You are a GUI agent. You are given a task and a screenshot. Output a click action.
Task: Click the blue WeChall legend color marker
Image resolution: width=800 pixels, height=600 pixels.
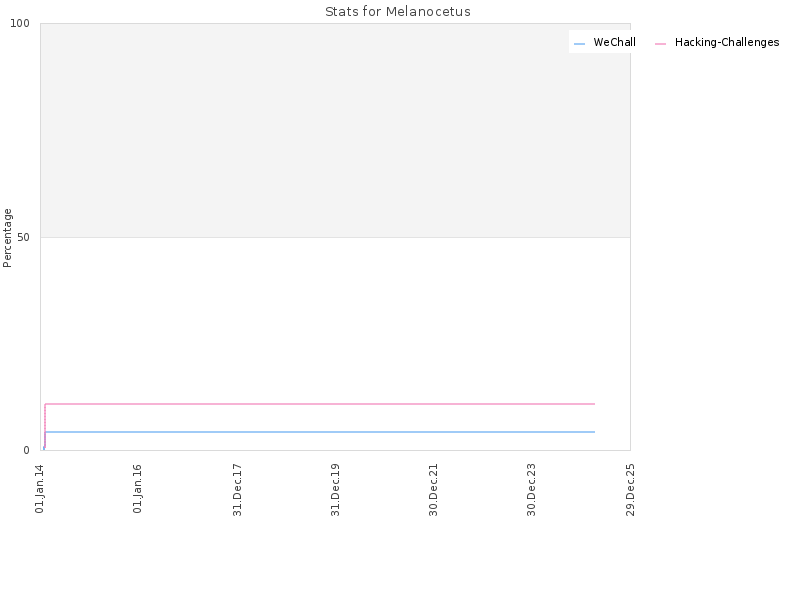coord(579,44)
